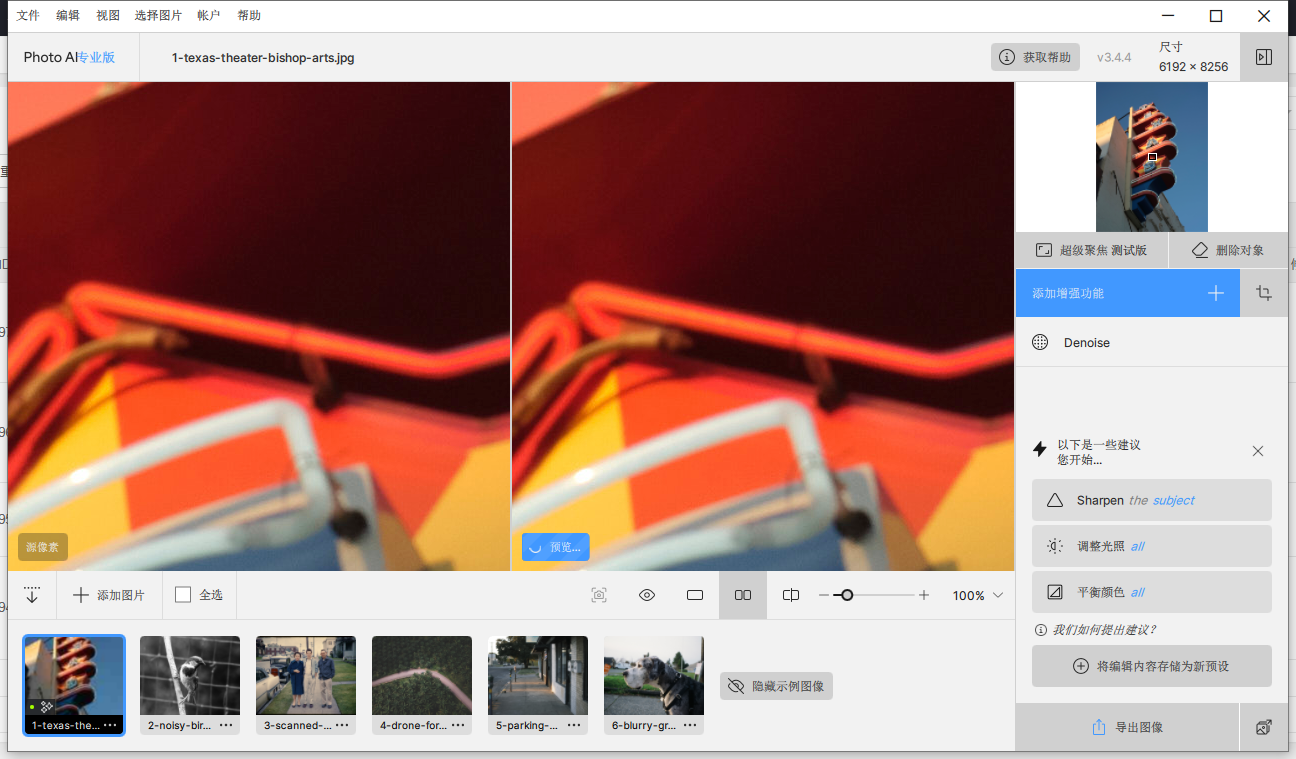The width and height of the screenshot is (1296, 759).
Task: Click the v3.4.4 version label
Action: (x=1114, y=57)
